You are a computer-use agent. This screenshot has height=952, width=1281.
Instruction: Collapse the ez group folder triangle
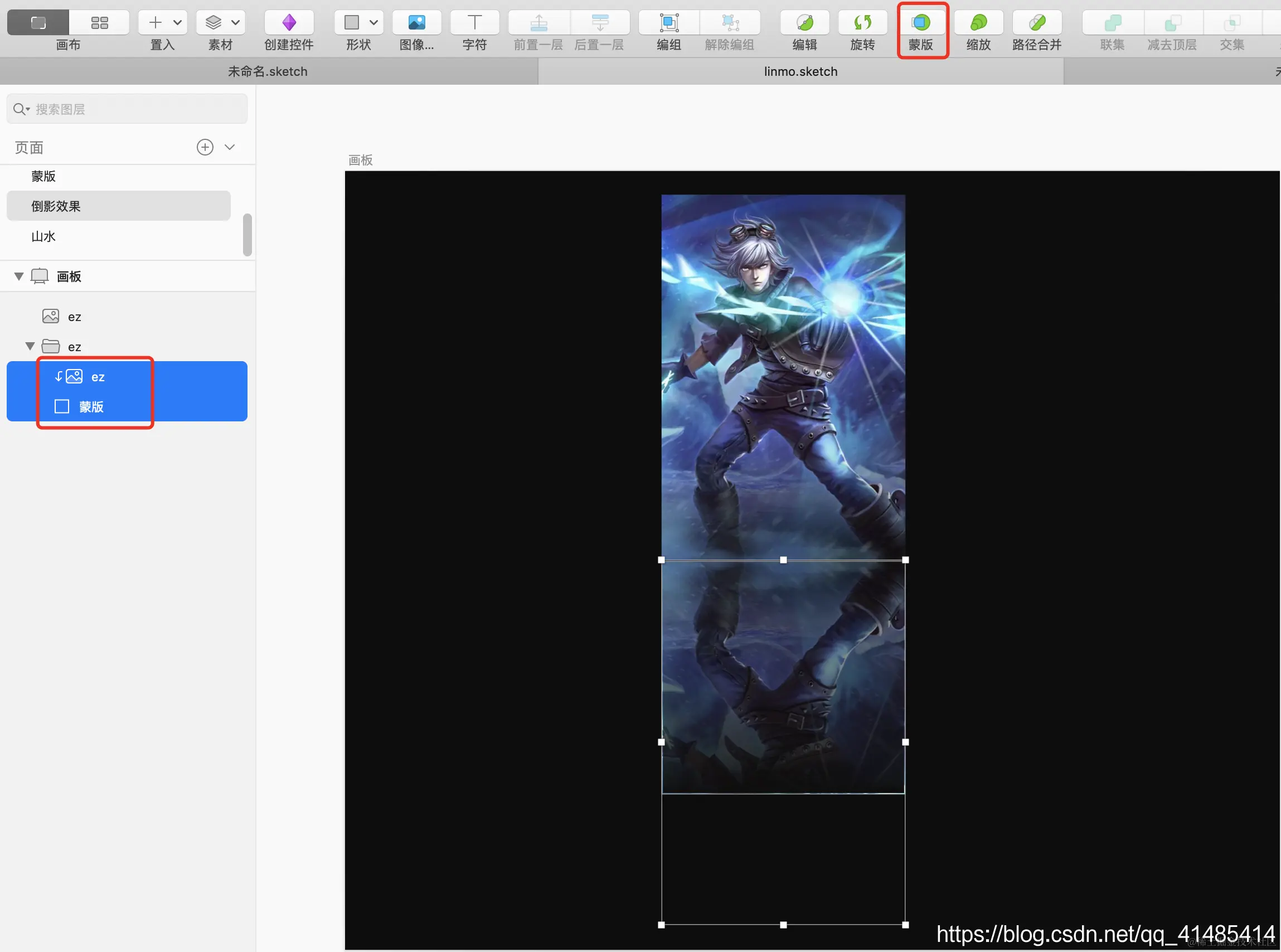click(30, 346)
